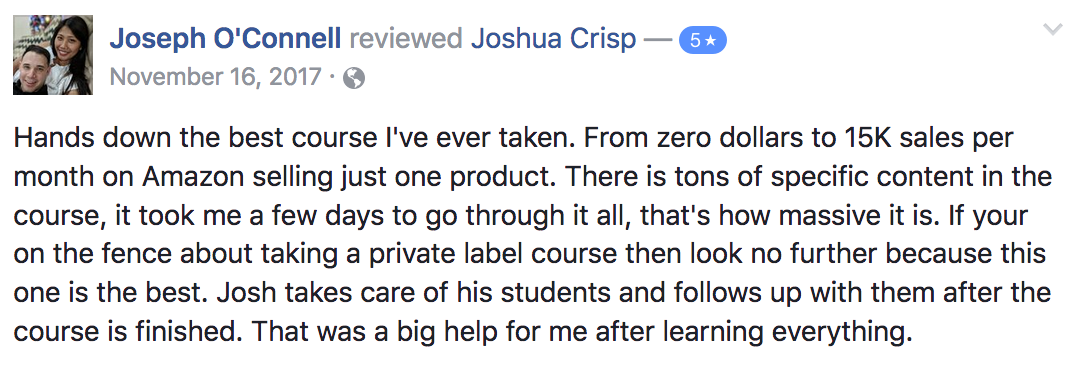
Task: Open the post options chevron menu
Action: (1052, 30)
